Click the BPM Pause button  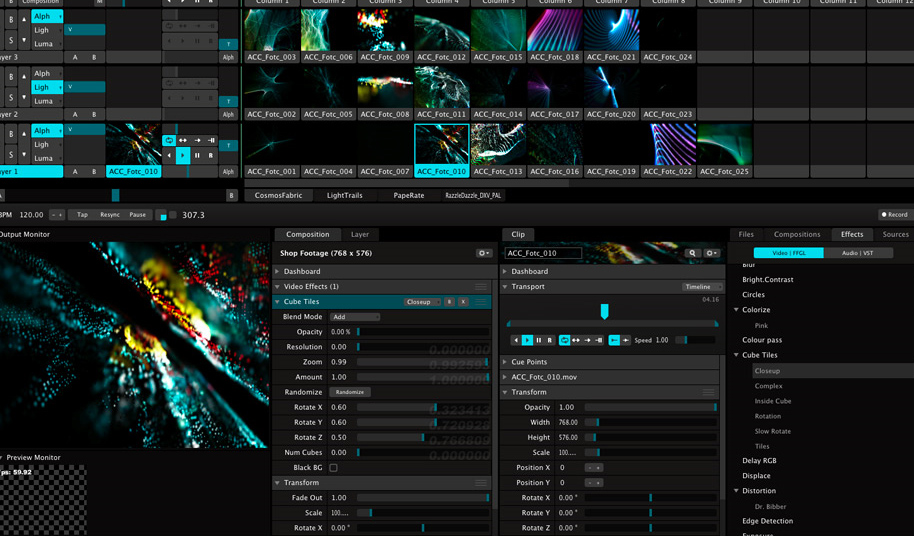138,215
